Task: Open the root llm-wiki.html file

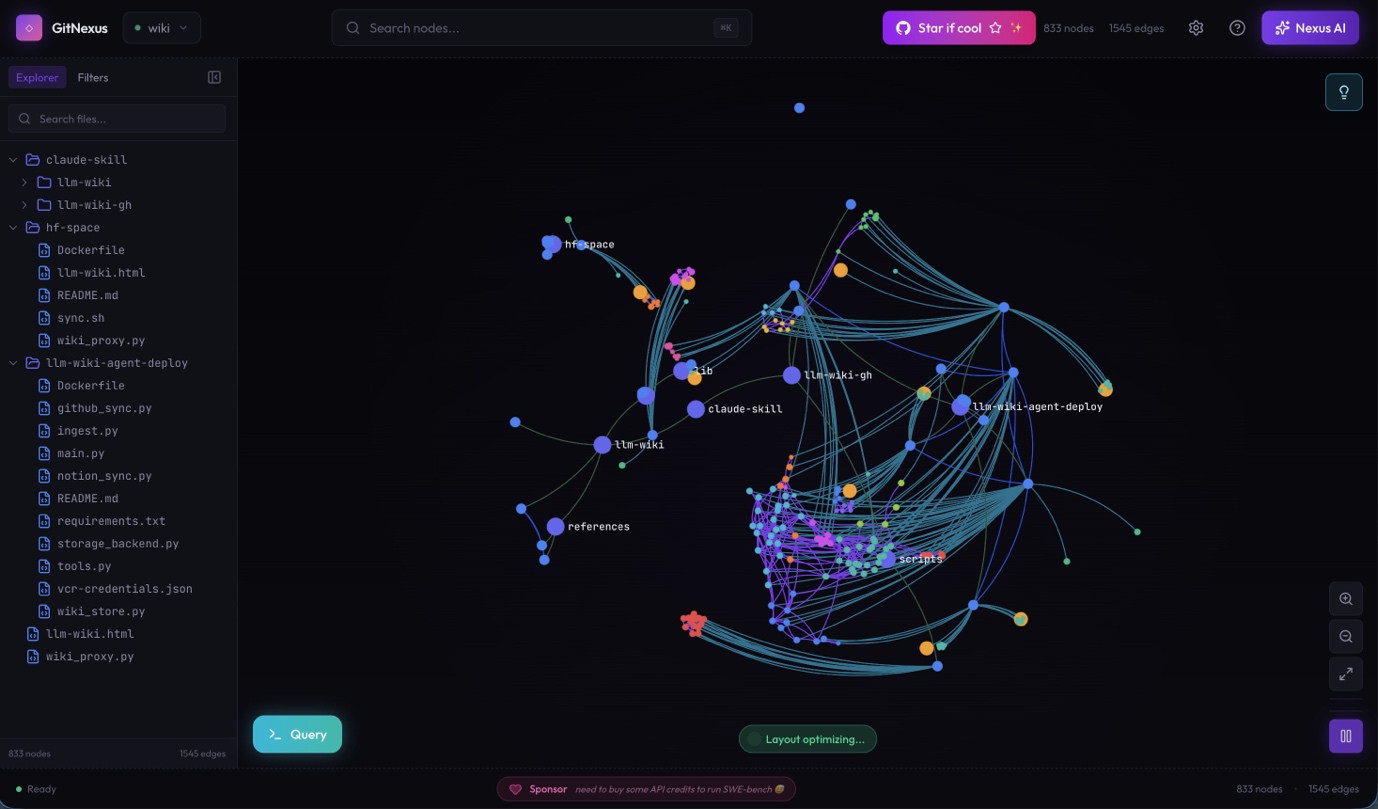Action: pos(90,634)
